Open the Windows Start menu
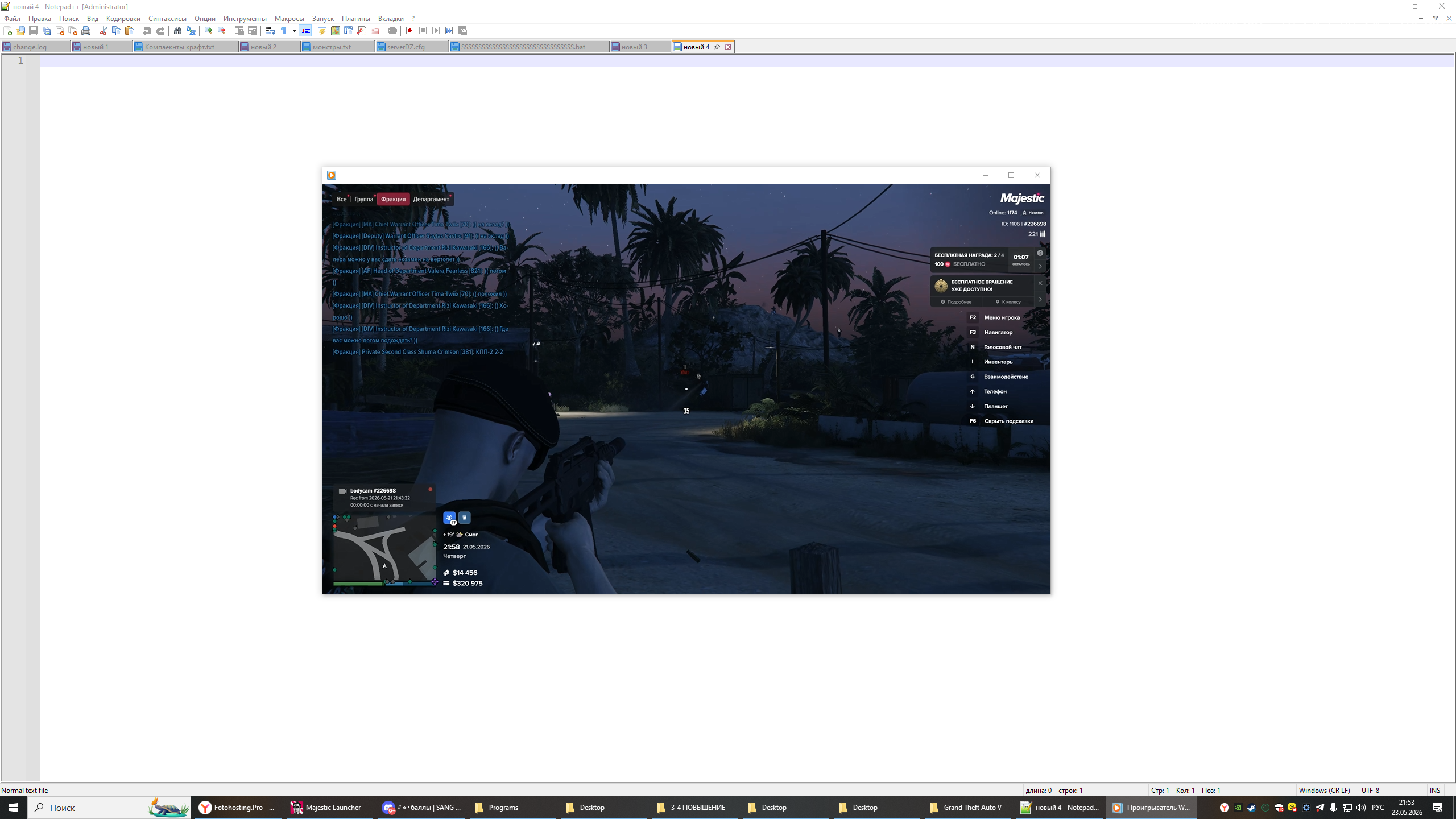 tap(14, 808)
